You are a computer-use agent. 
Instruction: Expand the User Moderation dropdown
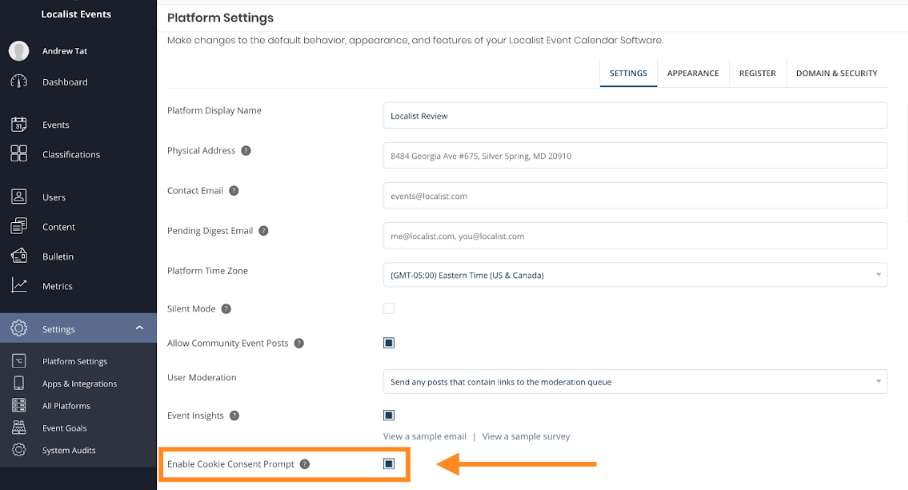coord(635,382)
